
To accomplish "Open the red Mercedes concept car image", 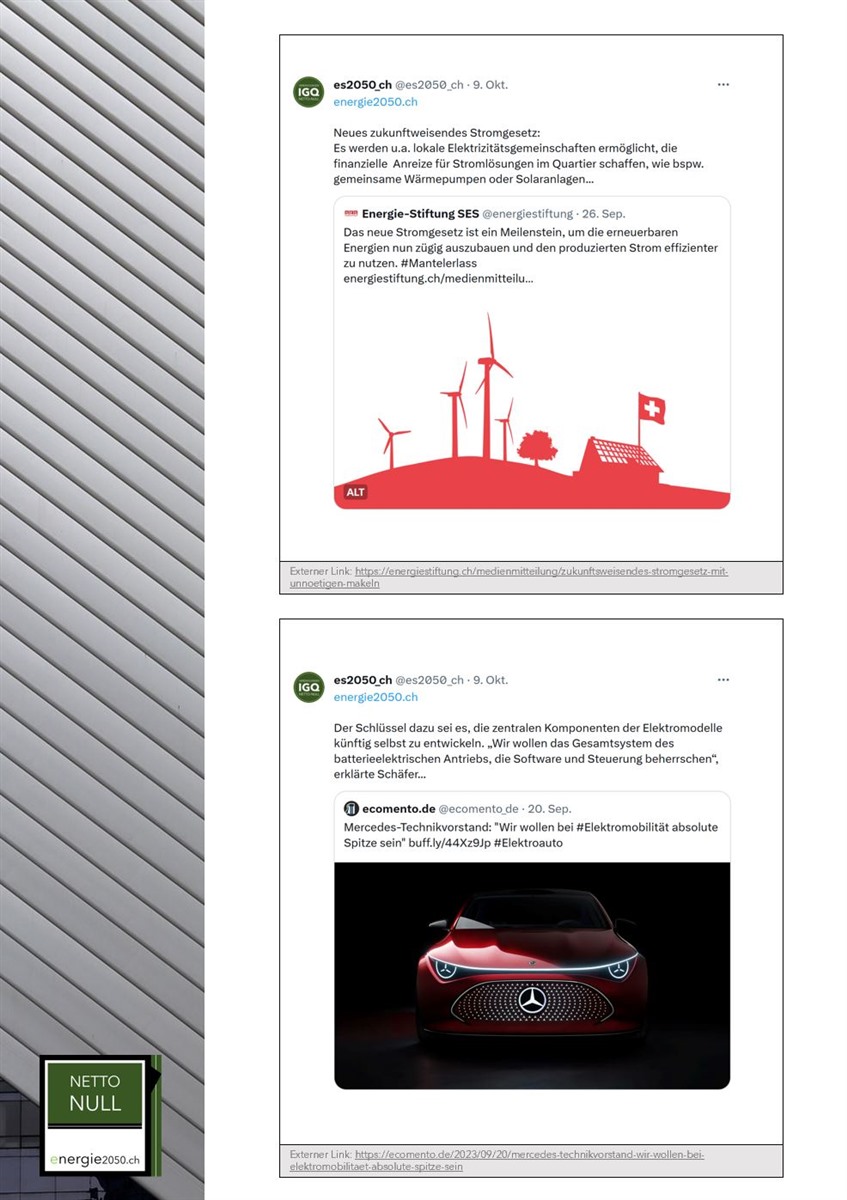I will tap(532, 975).
